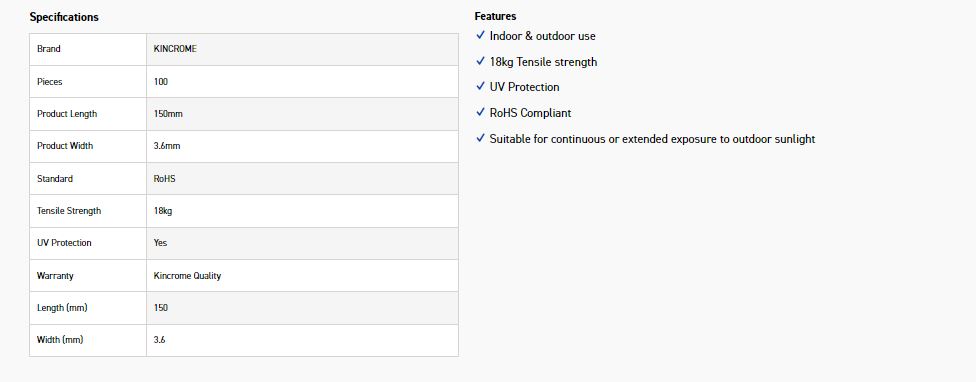The width and height of the screenshot is (976, 382).
Task: Click the checkmark icon beside UV Protection feature
Action: 480,86
